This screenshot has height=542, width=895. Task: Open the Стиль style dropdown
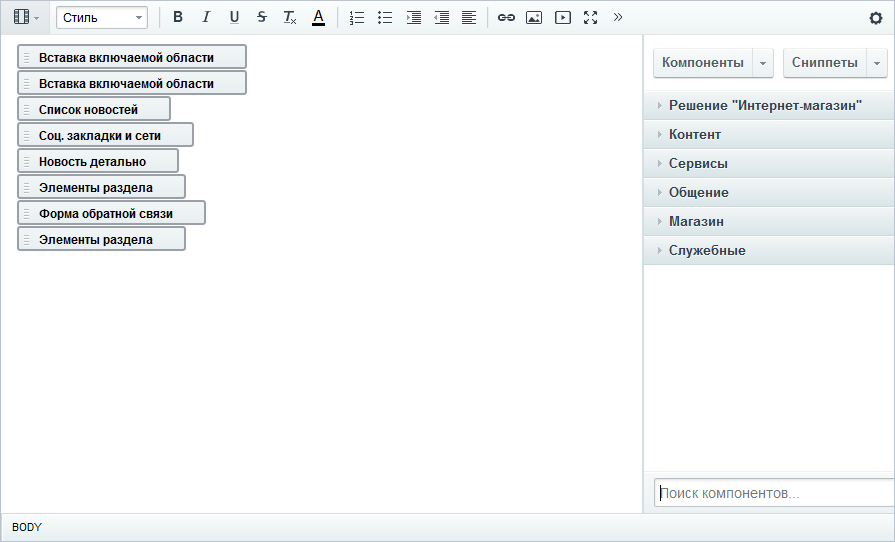point(102,18)
